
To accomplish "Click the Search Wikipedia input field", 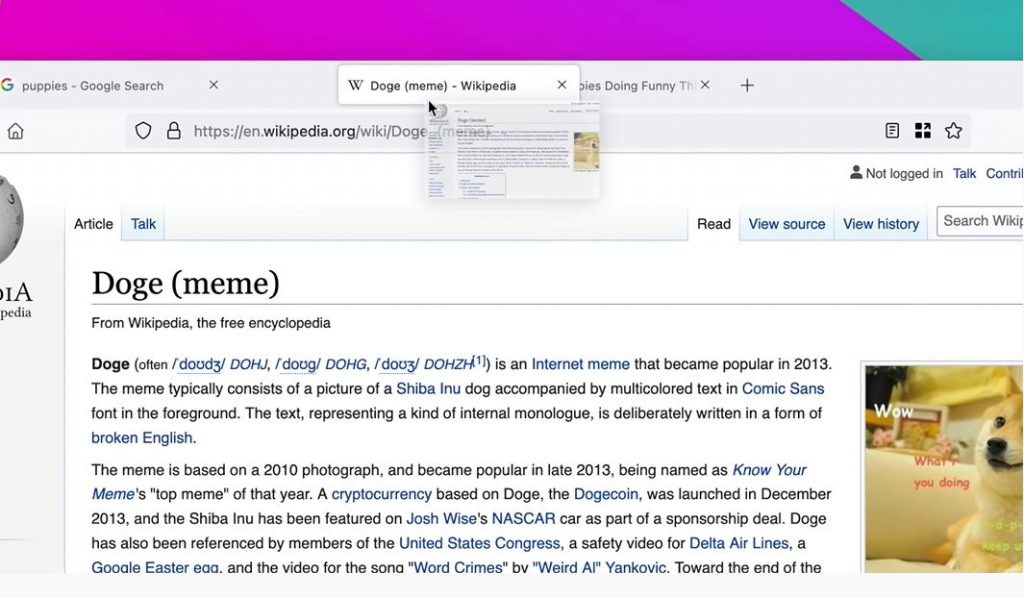I will pos(980,221).
